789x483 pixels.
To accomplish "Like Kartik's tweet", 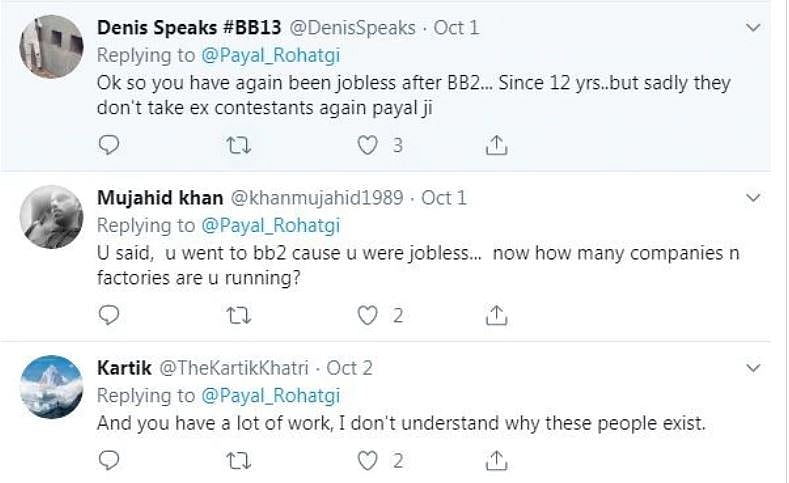I will click(x=368, y=460).
